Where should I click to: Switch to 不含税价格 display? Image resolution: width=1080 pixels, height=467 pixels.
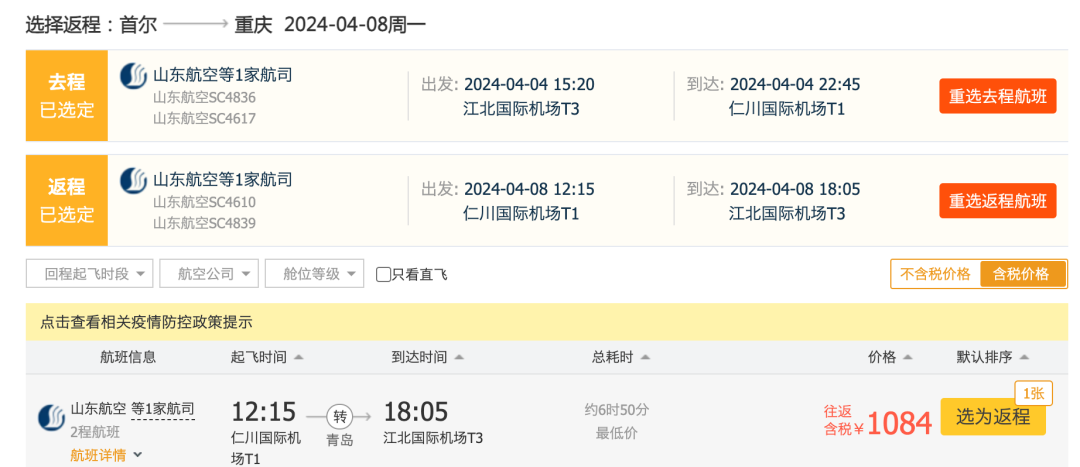(935, 274)
